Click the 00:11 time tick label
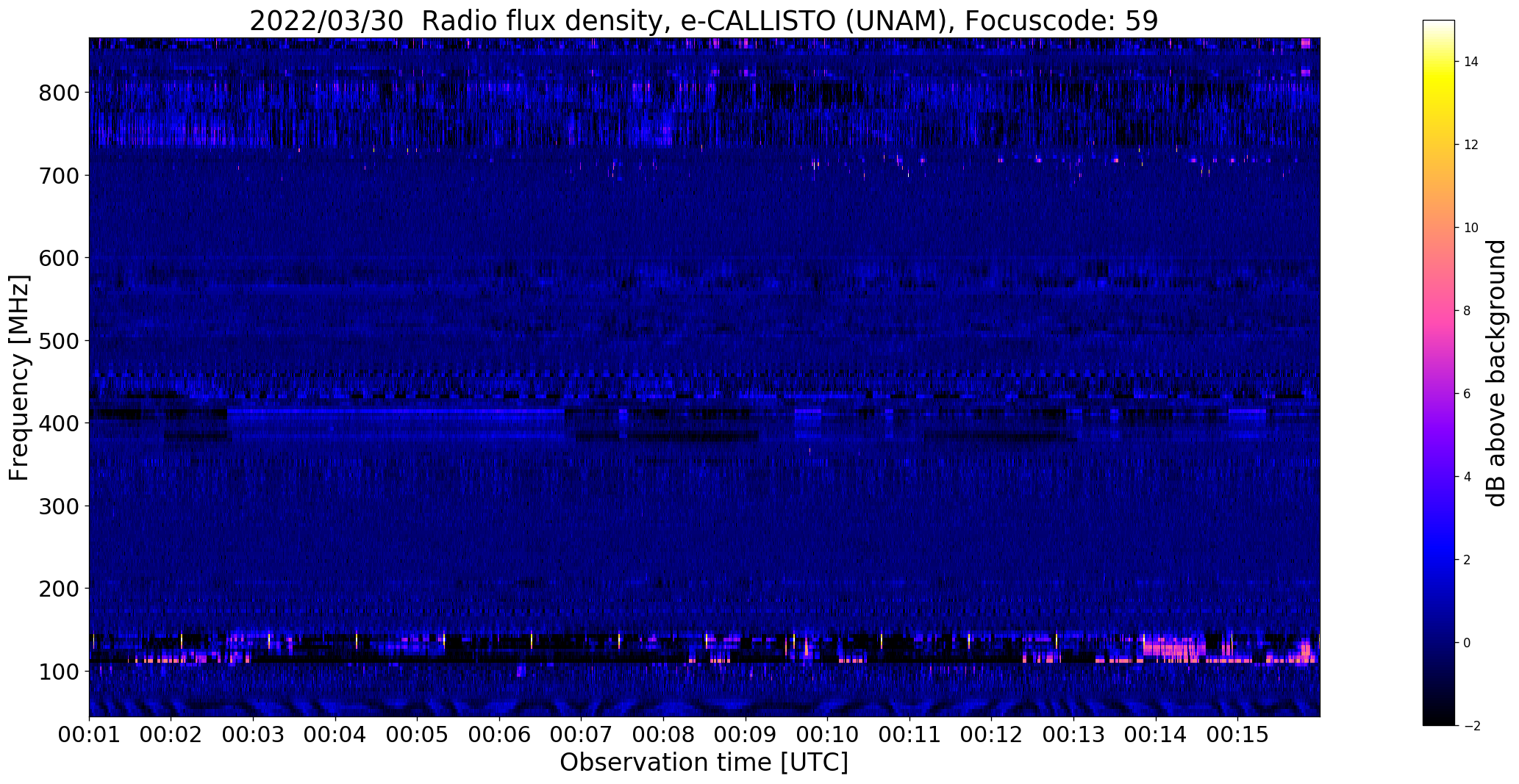 pos(909,735)
